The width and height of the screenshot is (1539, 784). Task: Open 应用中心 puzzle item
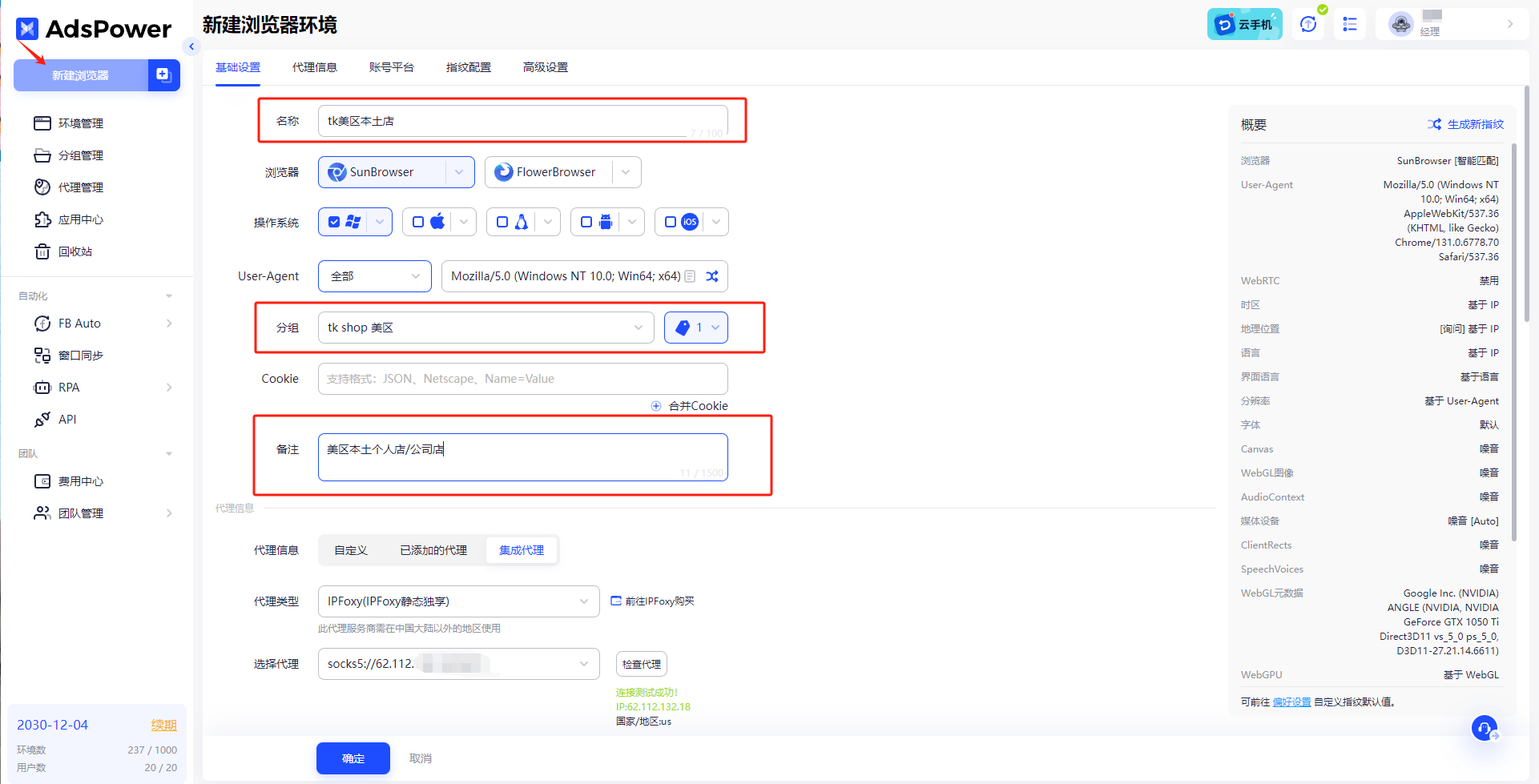coord(80,219)
